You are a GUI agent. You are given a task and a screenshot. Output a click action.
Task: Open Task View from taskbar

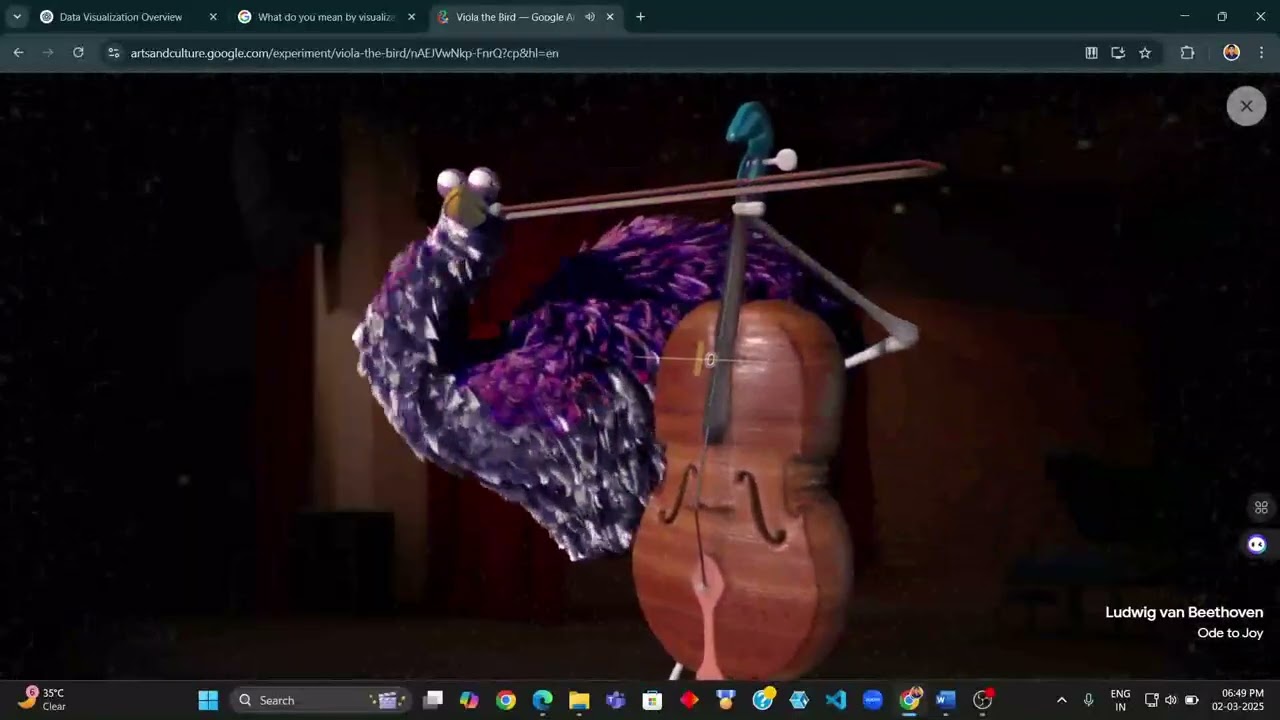pos(433,700)
